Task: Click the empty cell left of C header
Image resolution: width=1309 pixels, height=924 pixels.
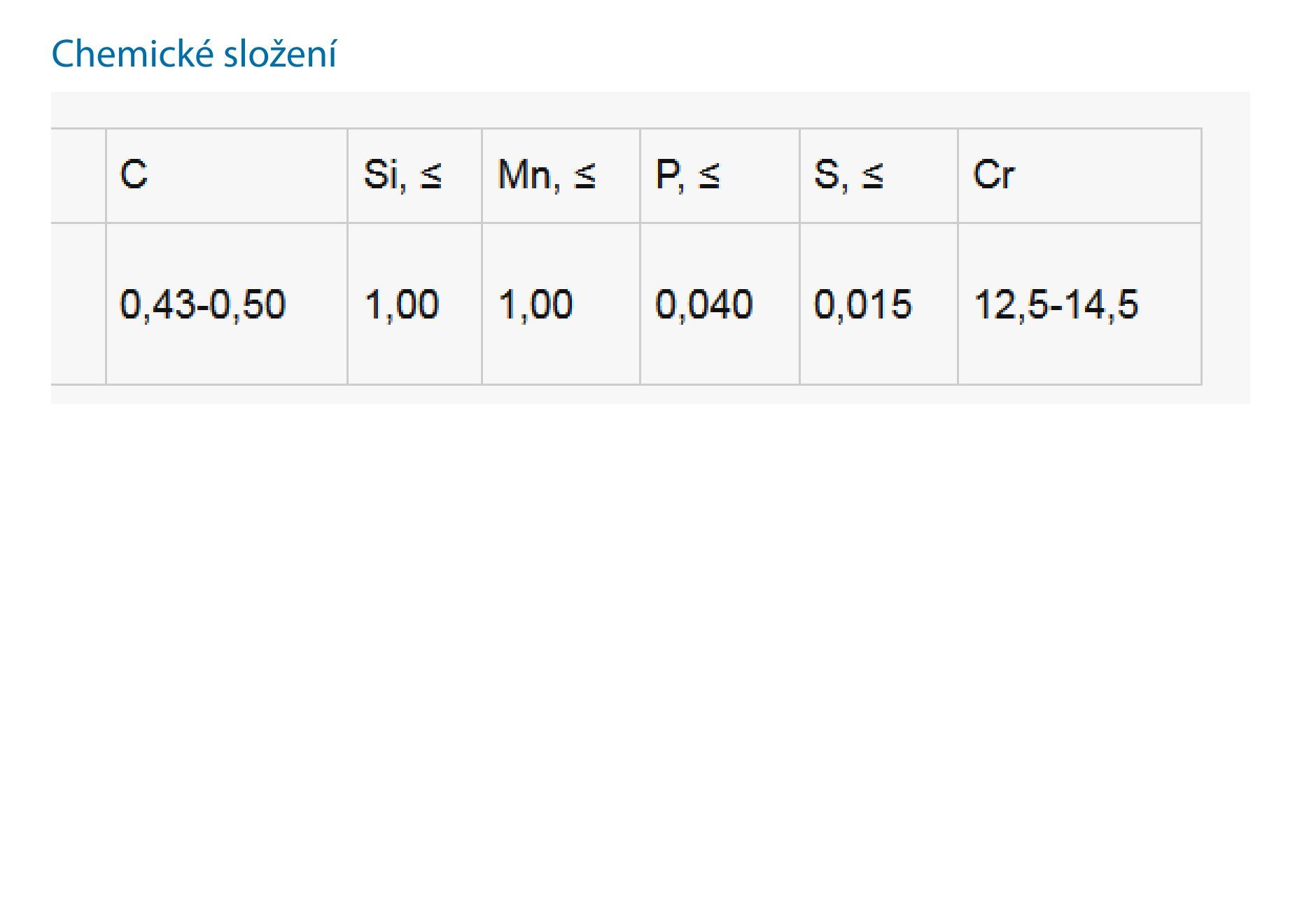Action: [x=78, y=175]
